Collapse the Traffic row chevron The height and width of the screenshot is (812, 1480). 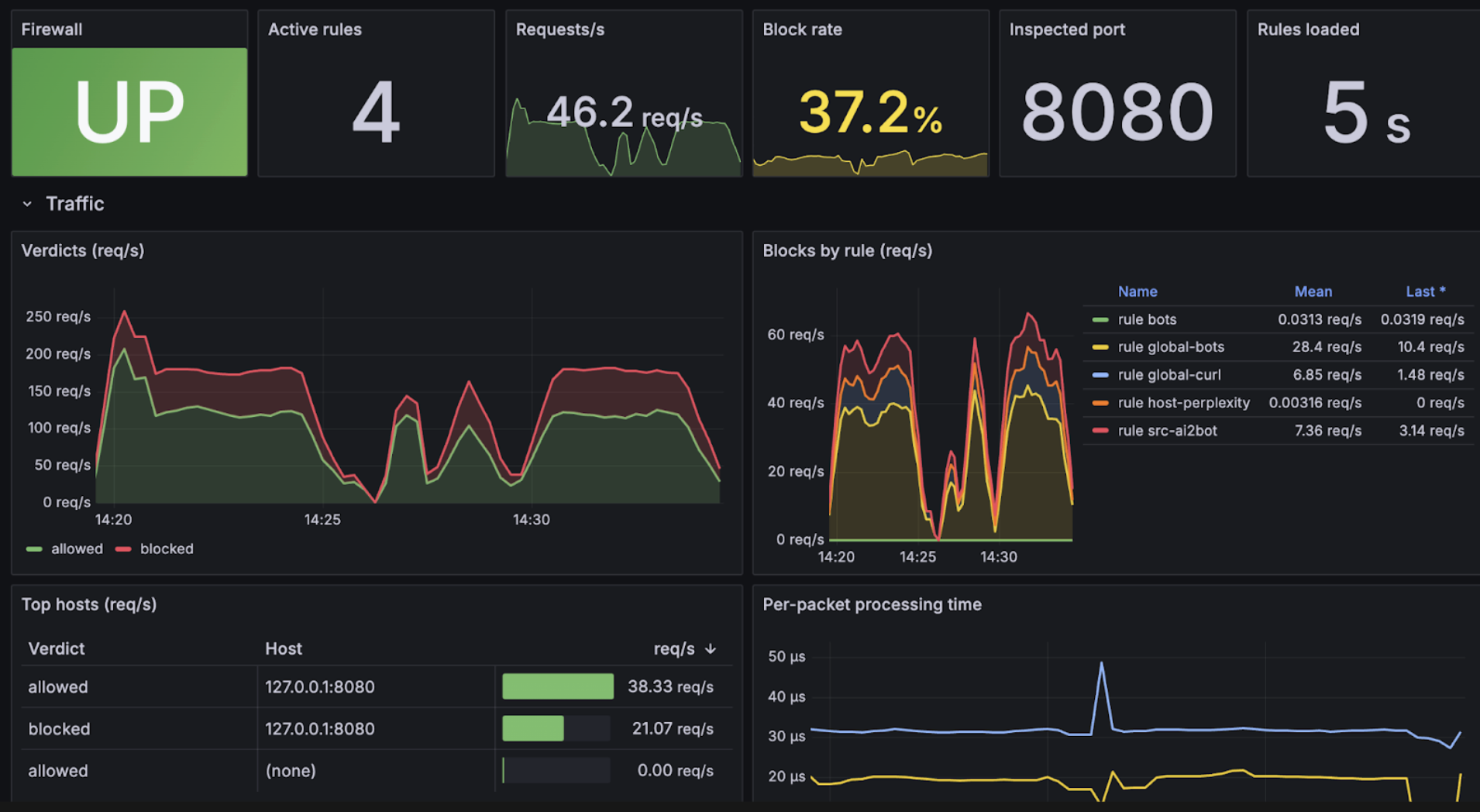click(x=27, y=204)
